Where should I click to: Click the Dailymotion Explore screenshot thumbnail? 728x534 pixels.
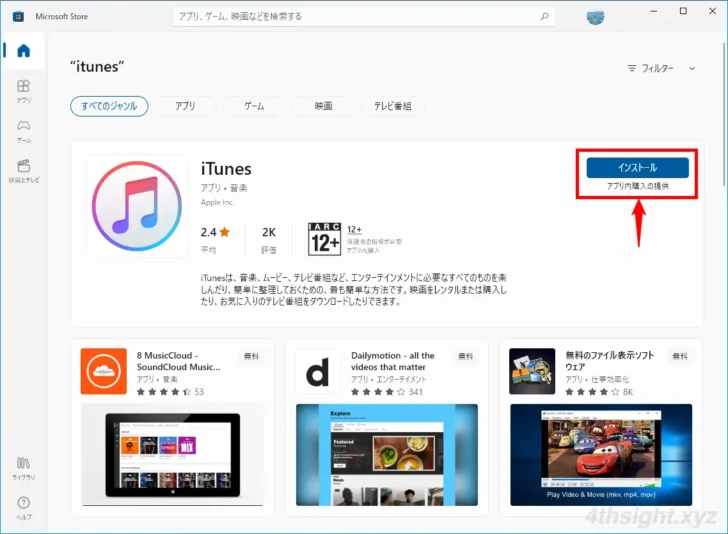[387, 455]
